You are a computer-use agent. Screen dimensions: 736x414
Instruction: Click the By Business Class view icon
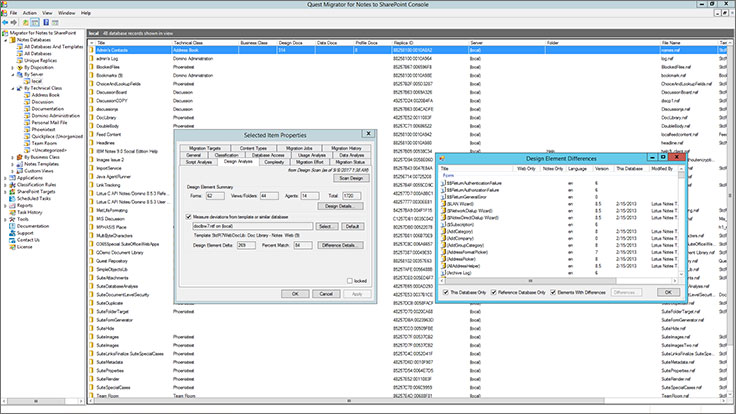pyautogui.click(x=20, y=157)
